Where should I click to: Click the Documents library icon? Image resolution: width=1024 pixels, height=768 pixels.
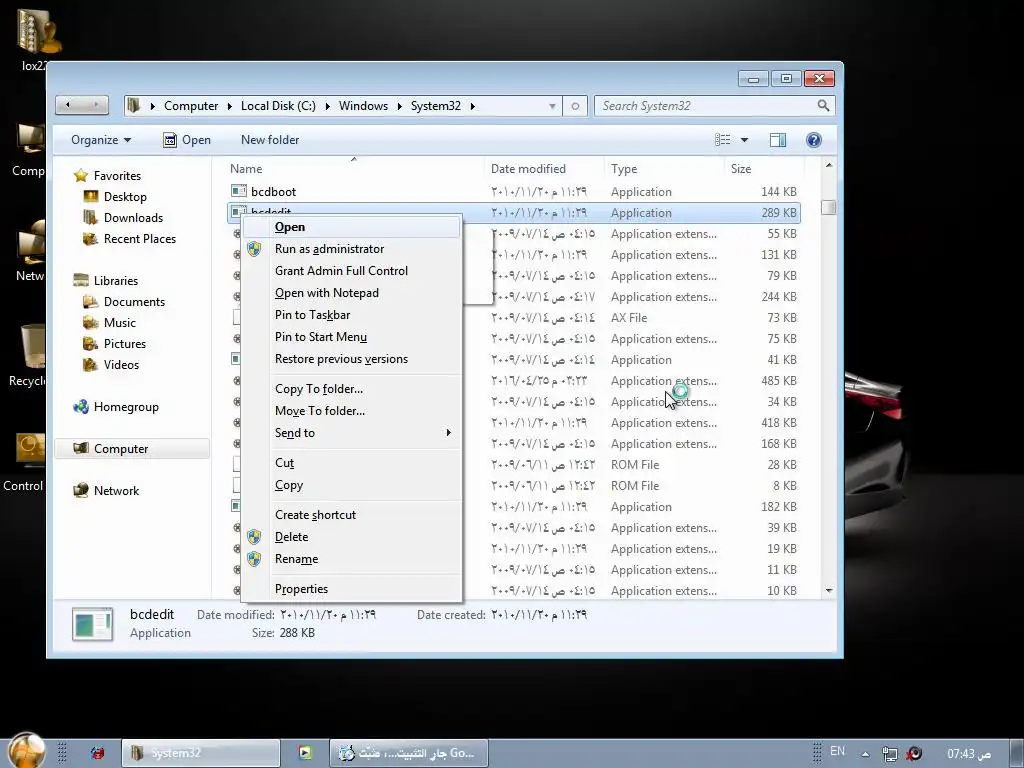[x=91, y=302]
